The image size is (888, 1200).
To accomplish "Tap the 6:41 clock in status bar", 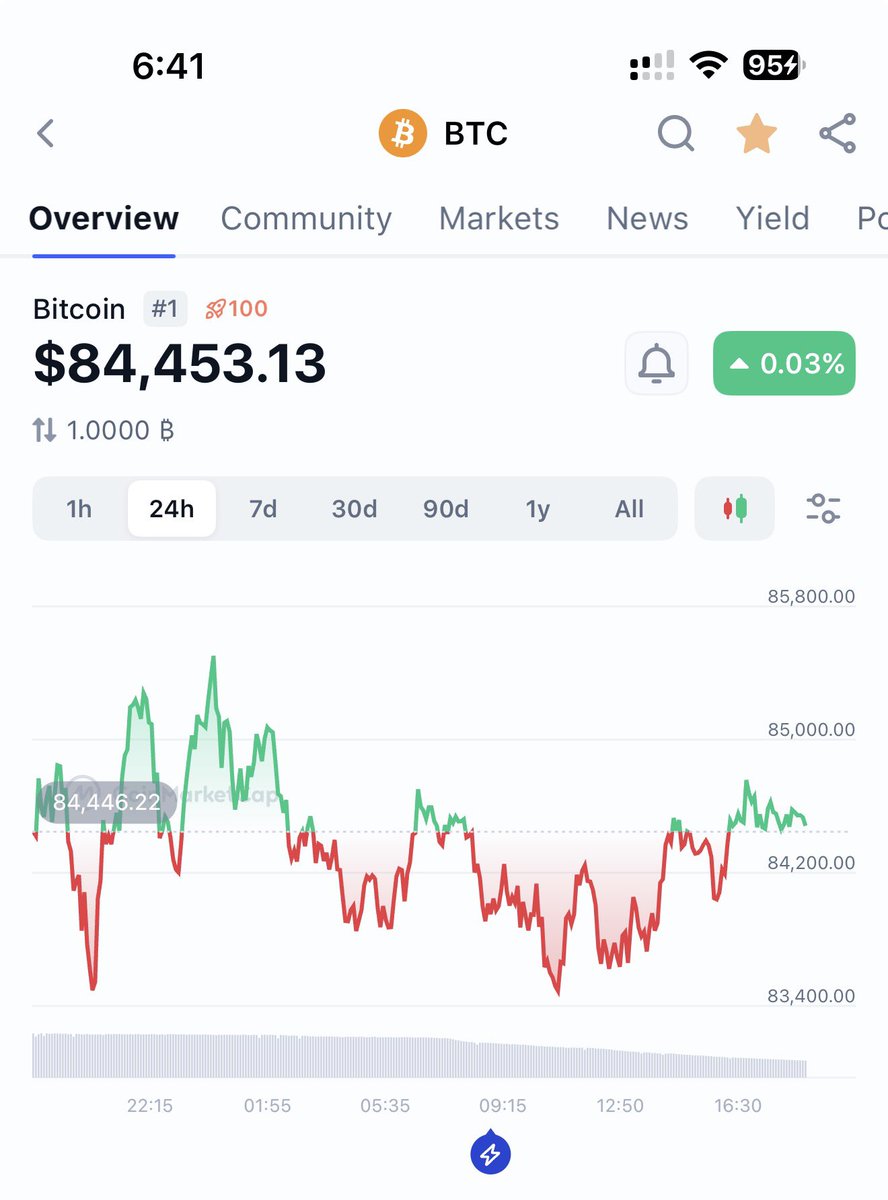I will pos(169,66).
